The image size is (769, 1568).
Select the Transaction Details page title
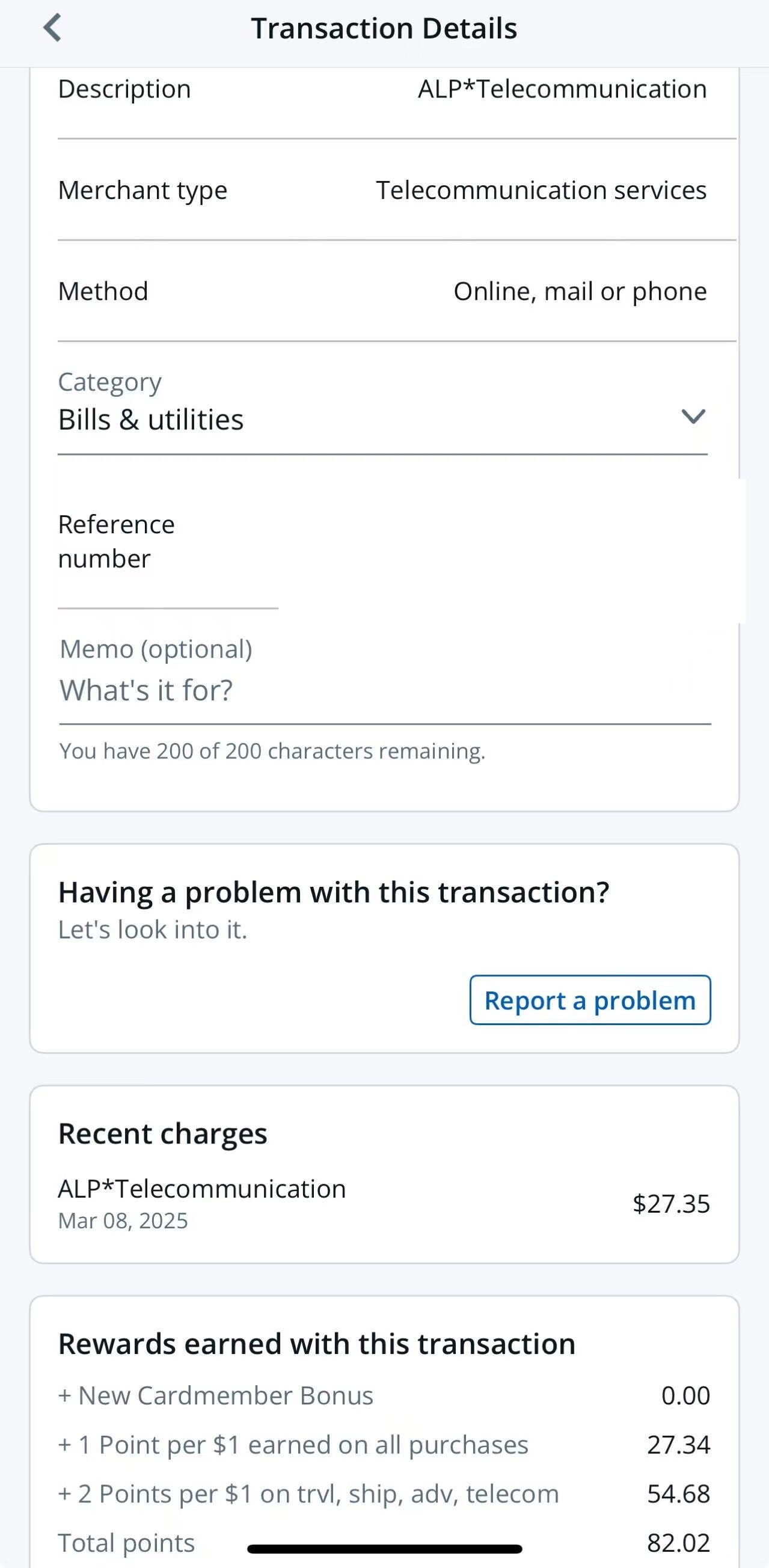[x=384, y=29]
